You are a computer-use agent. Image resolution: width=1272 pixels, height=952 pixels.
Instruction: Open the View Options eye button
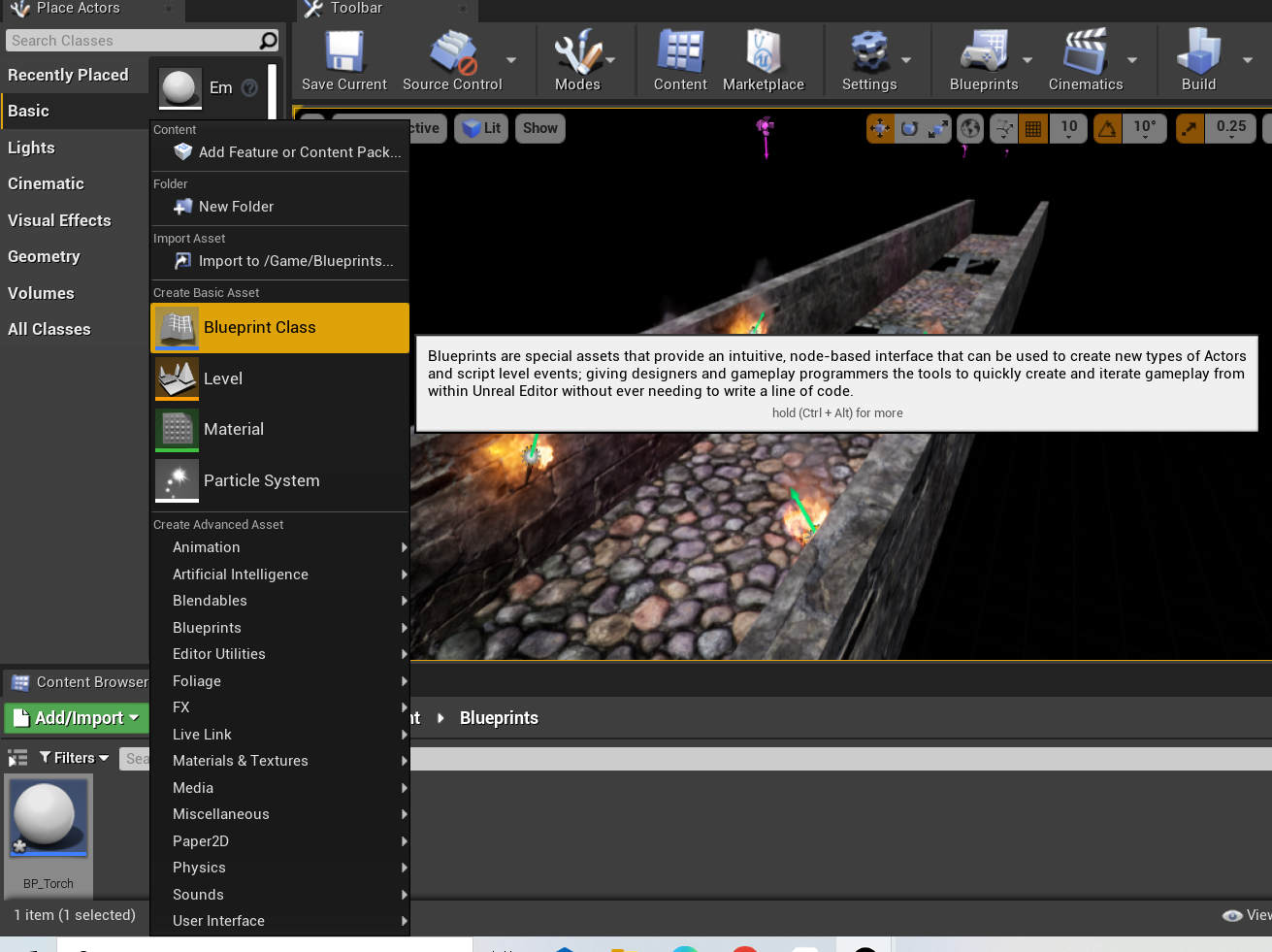1247,915
